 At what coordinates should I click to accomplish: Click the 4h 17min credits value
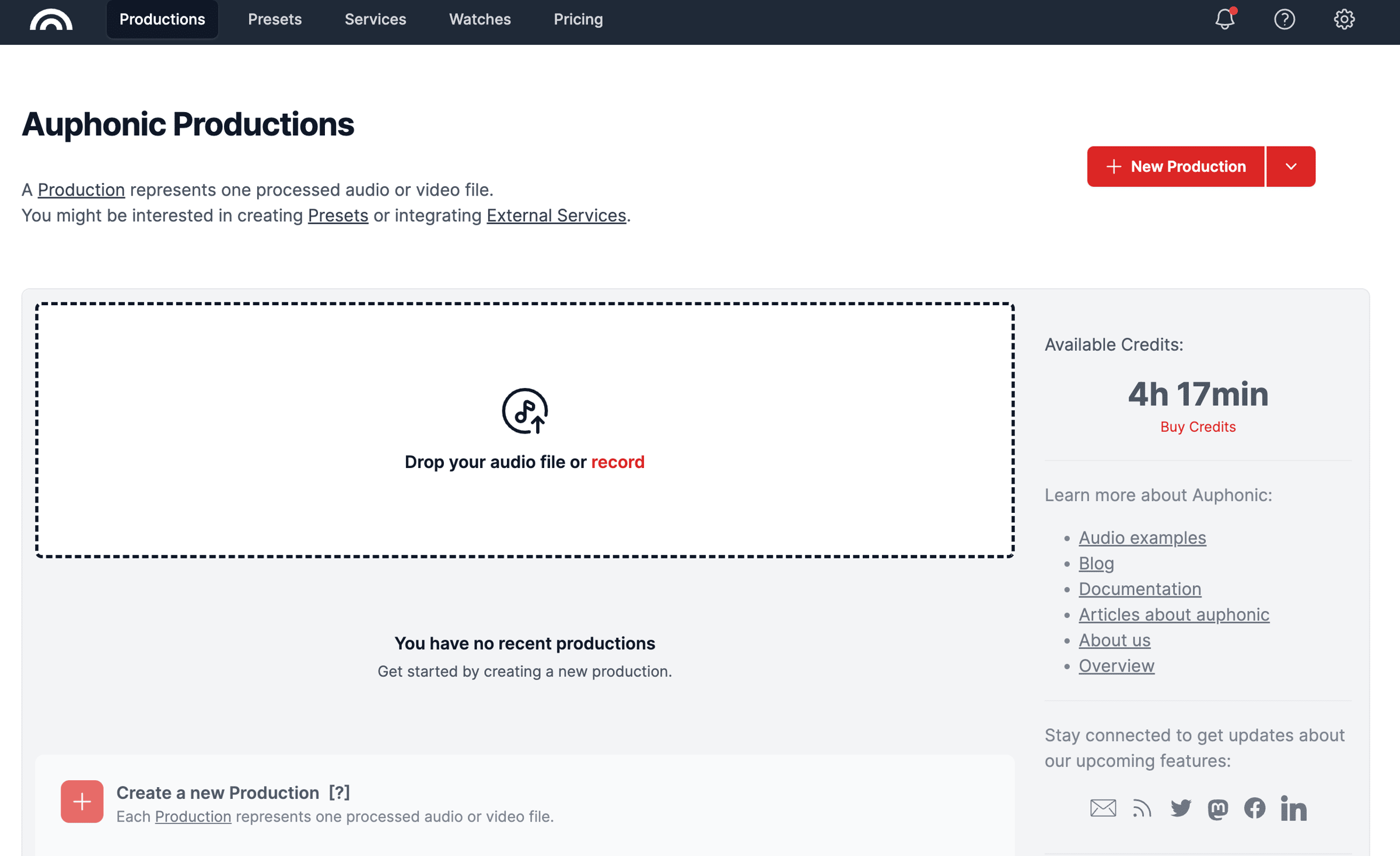1198,394
